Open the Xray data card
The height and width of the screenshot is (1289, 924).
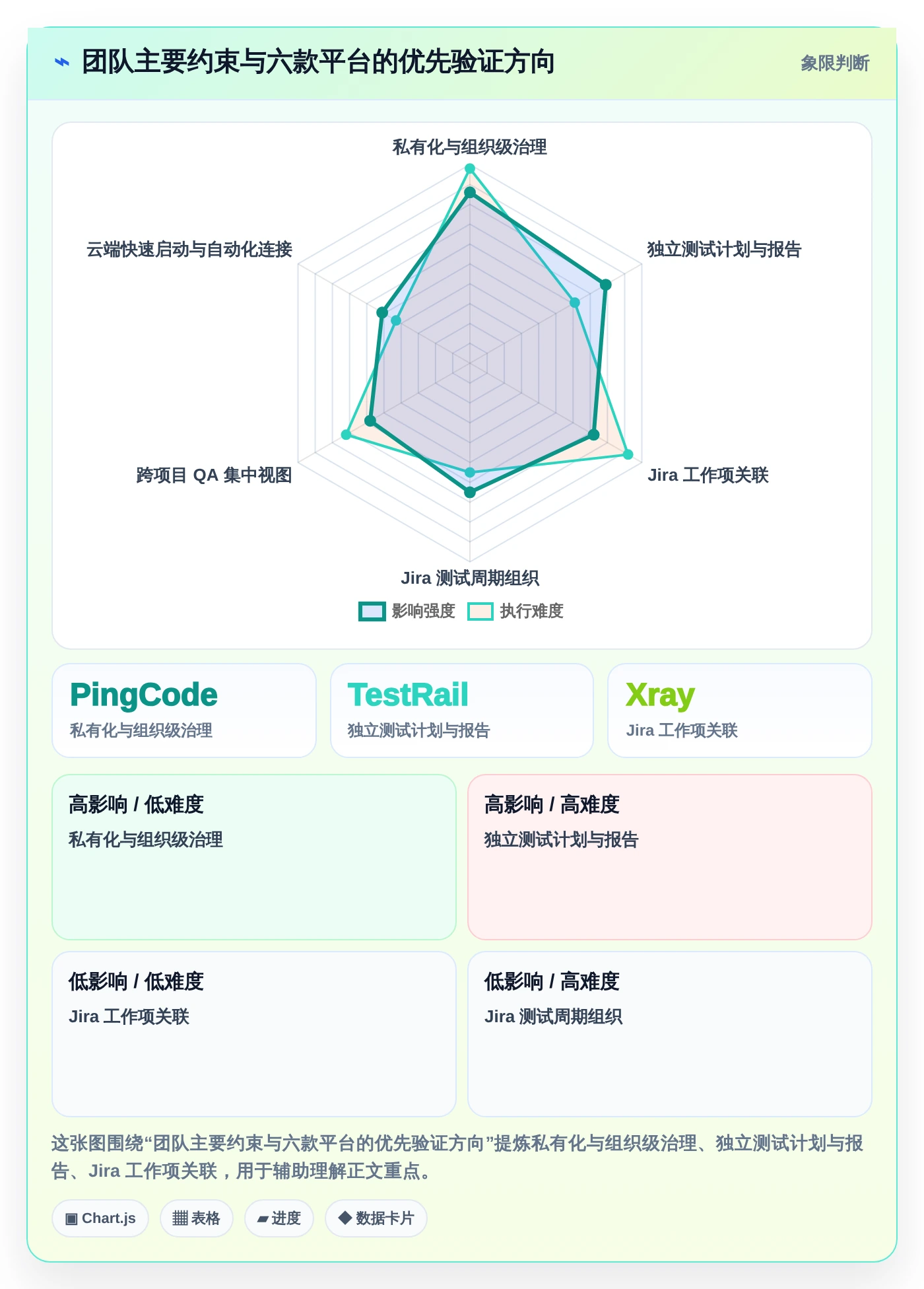point(740,711)
